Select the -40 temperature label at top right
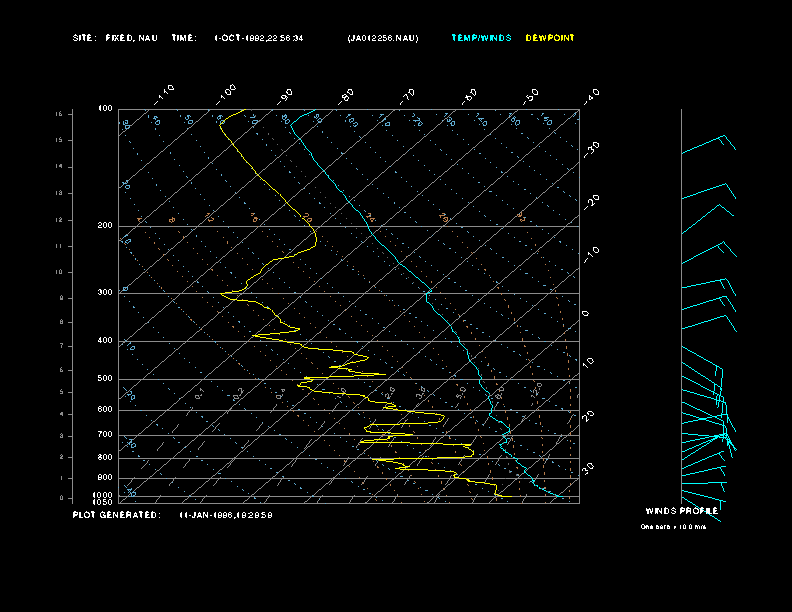The height and width of the screenshot is (612, 792). (590, 95)
